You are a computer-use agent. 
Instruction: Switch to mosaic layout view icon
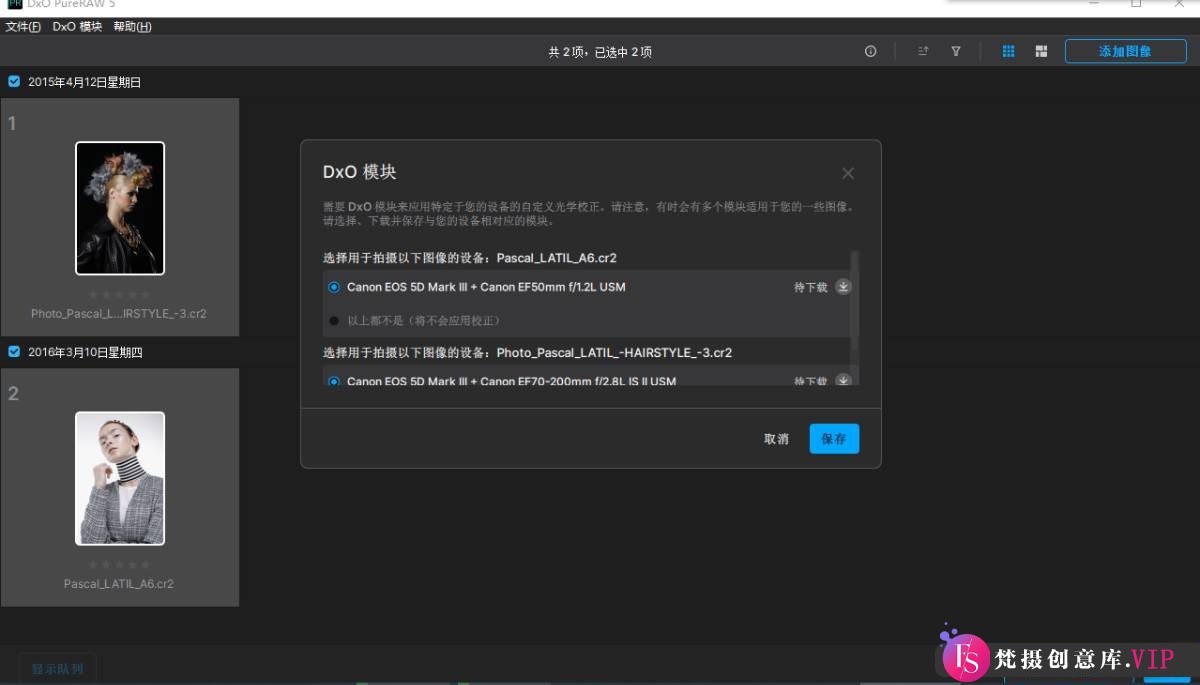(1041, 51)
